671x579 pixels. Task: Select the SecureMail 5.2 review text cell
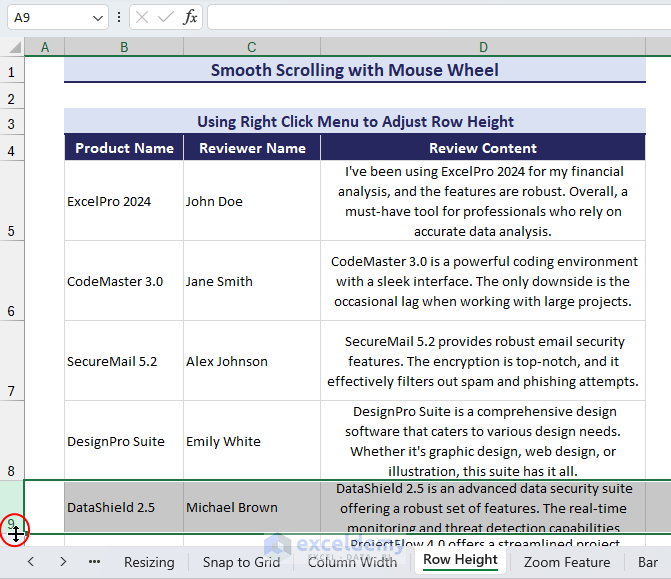click(x=483, y=361)
